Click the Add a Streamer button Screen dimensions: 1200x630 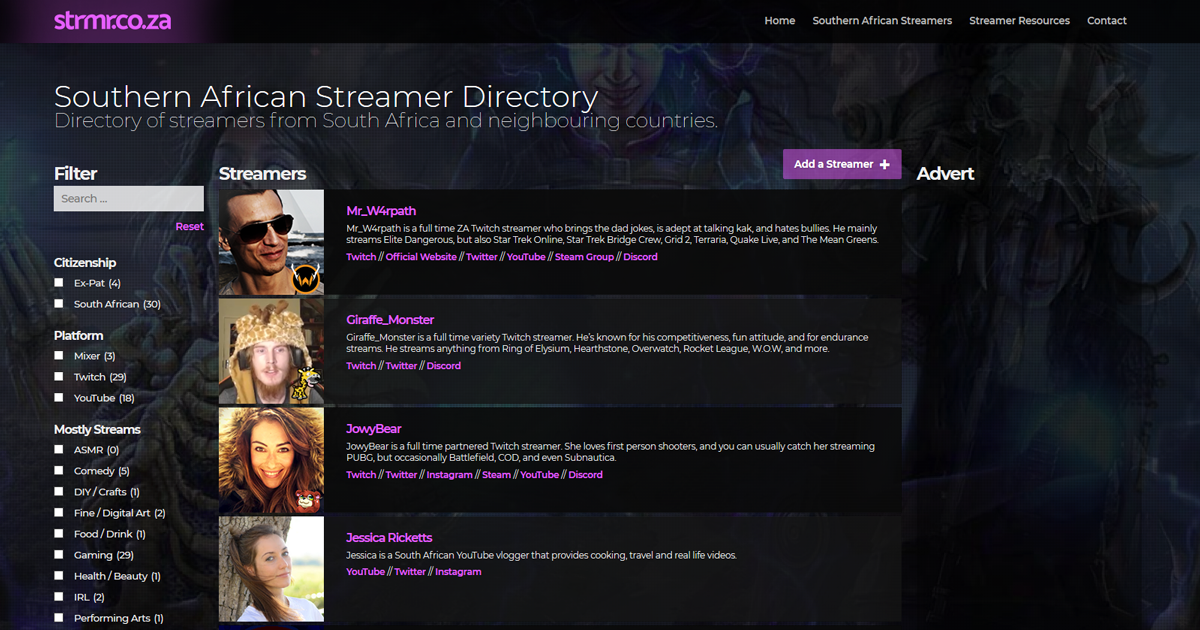point(841,163)
